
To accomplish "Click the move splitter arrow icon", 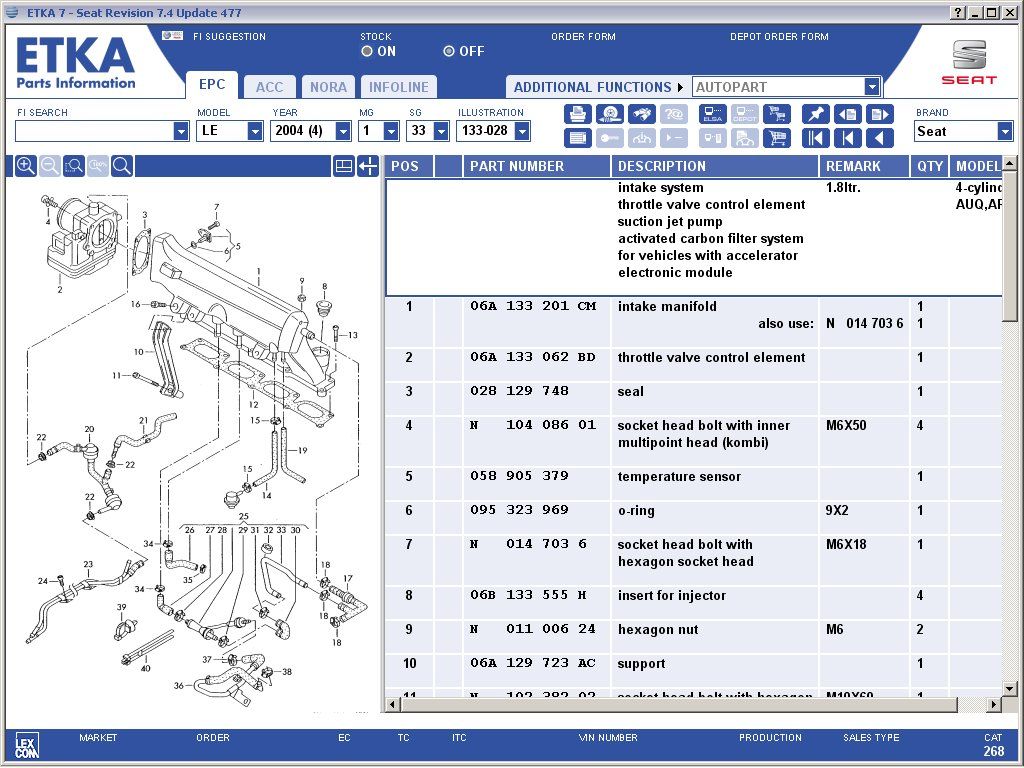I will [368, 166].
